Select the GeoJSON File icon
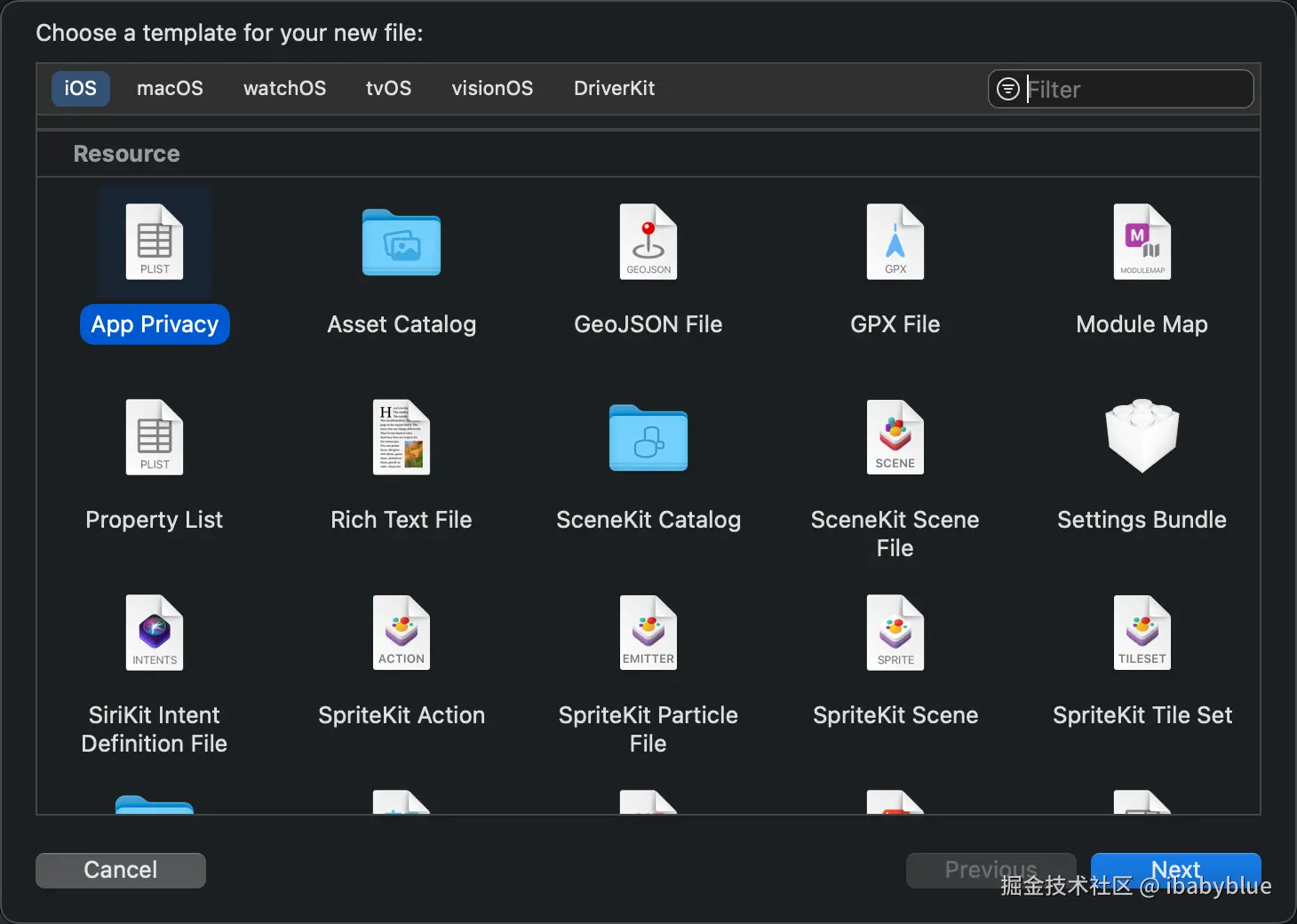1297x924 pixels. click(x=648, y=242)
